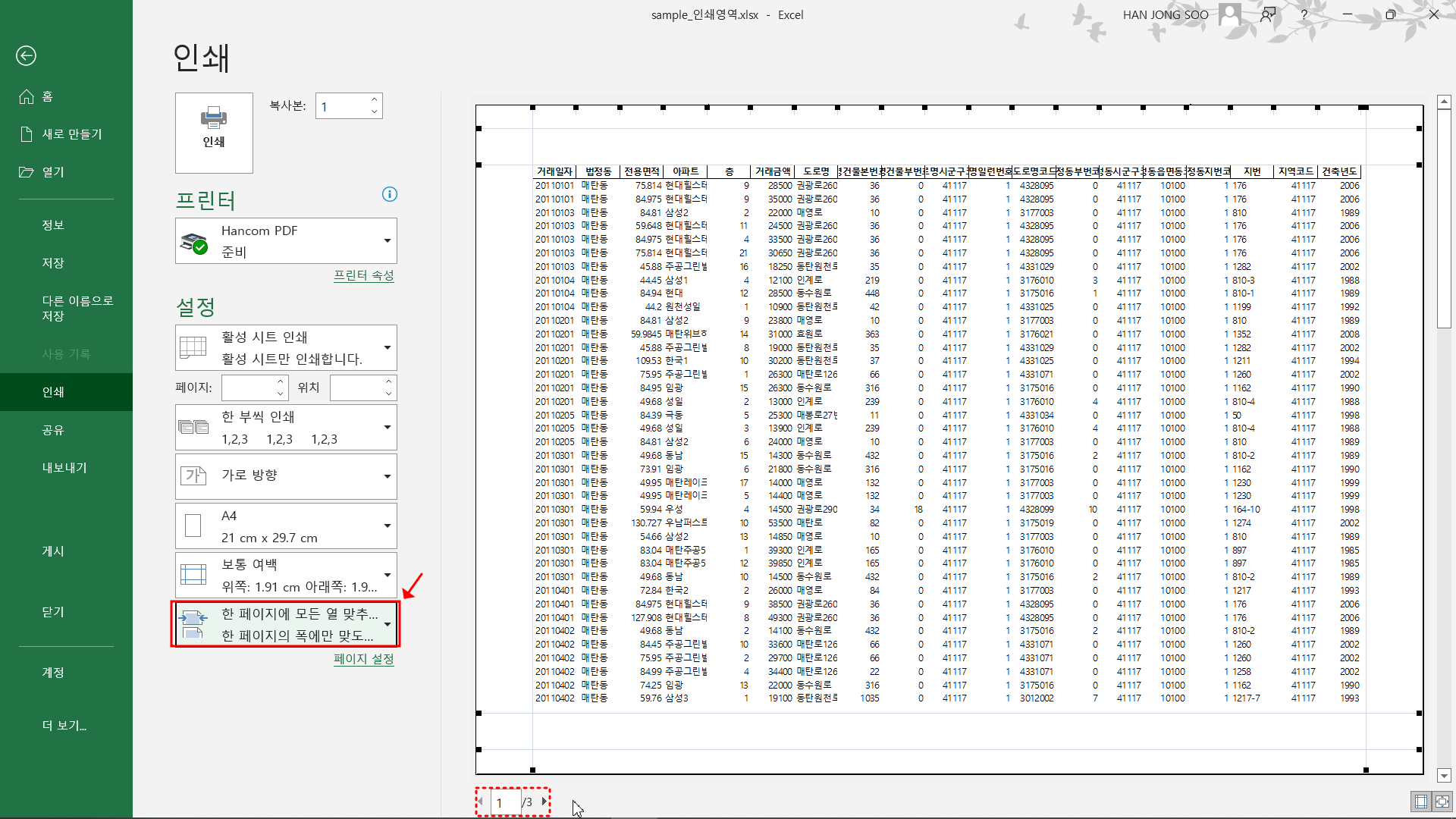Open the account feedback icon in the title bar
Viewport: 1456px width, 819px height.
pyautogui.click(x=1267, y=14)
